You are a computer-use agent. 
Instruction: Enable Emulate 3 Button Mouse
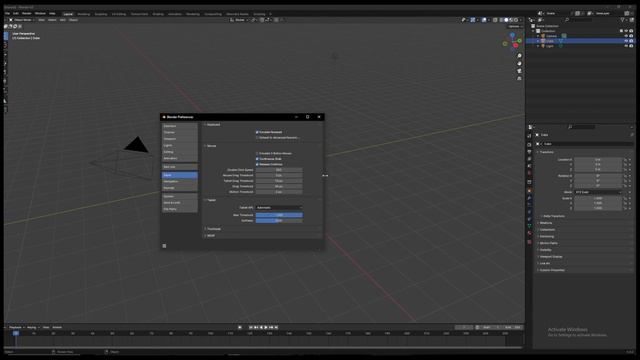[257, 153]
